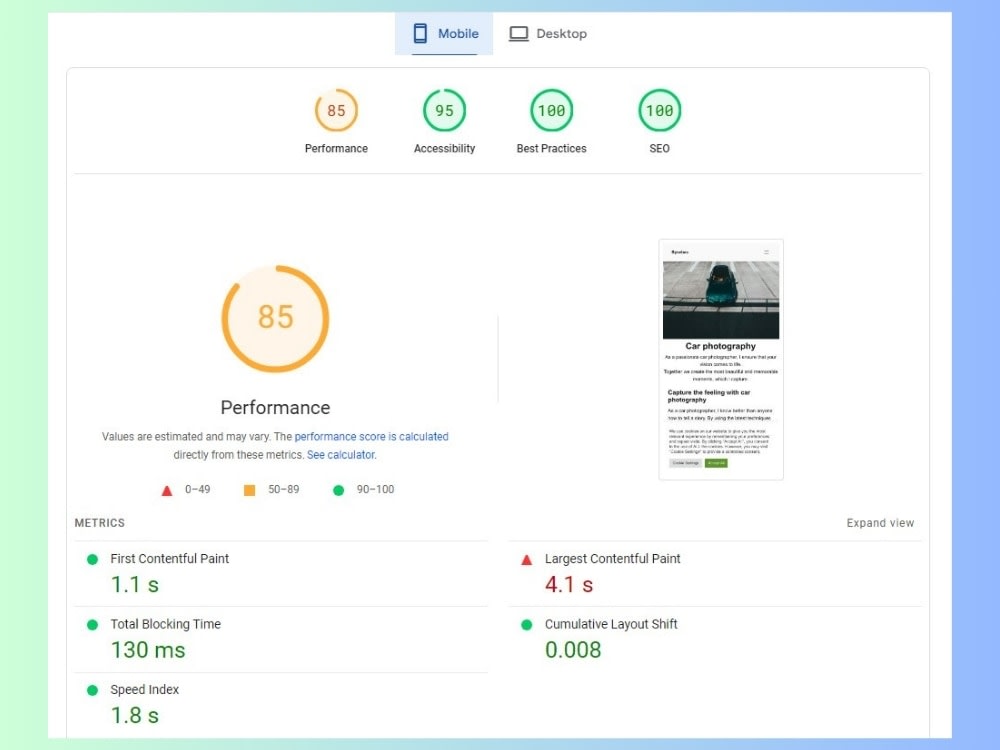Click the 0.008 value

point(573,650)
